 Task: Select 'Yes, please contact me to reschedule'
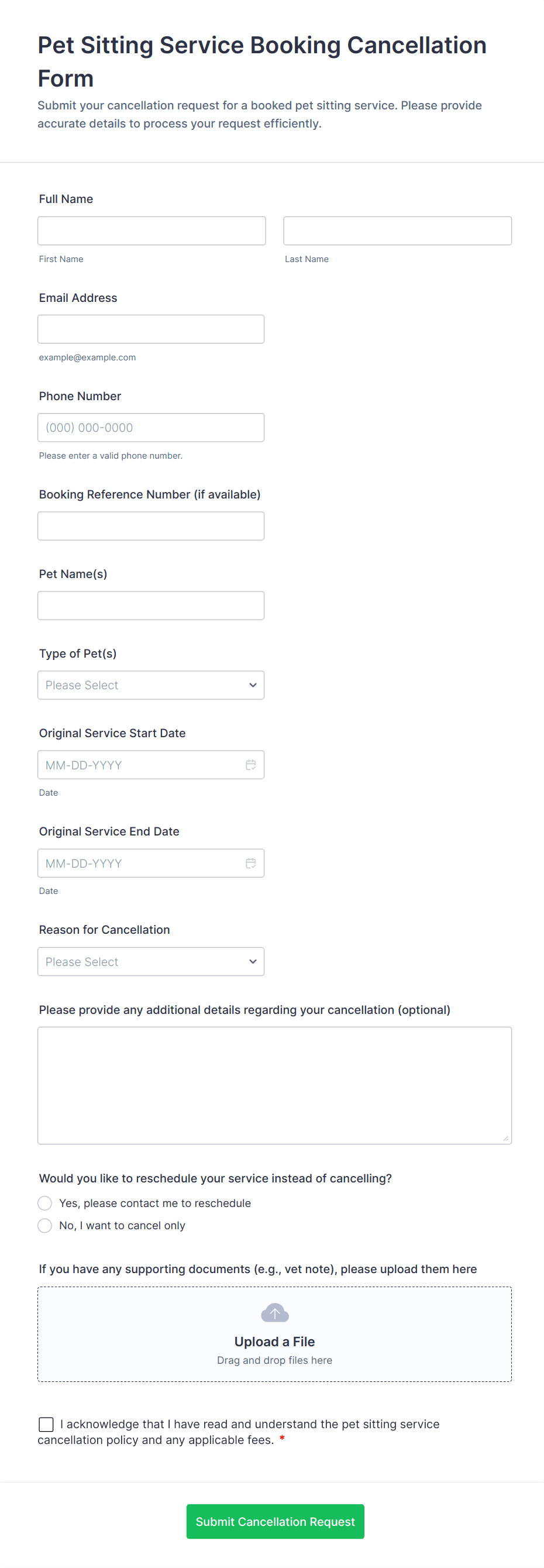[x=45, y=1203]
